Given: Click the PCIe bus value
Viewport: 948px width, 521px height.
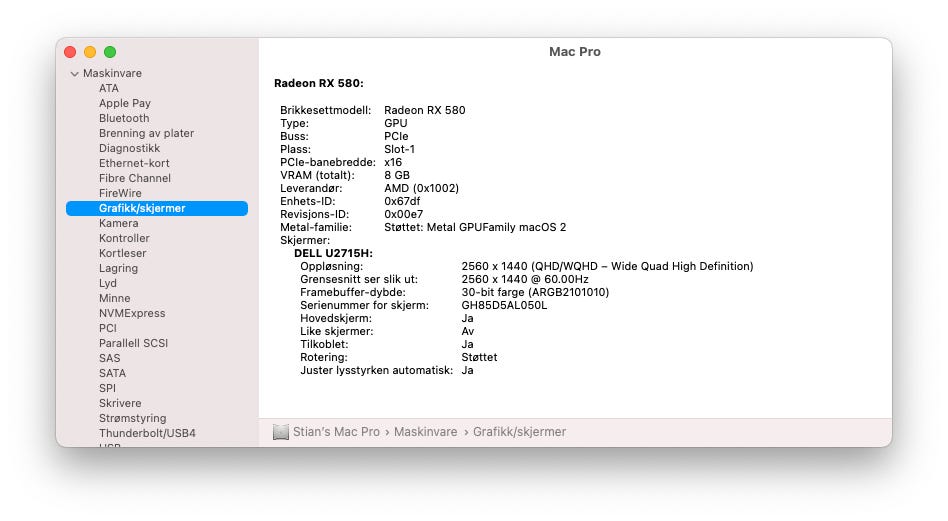Looking at the screenshot, I should click(x=396, y=137).
